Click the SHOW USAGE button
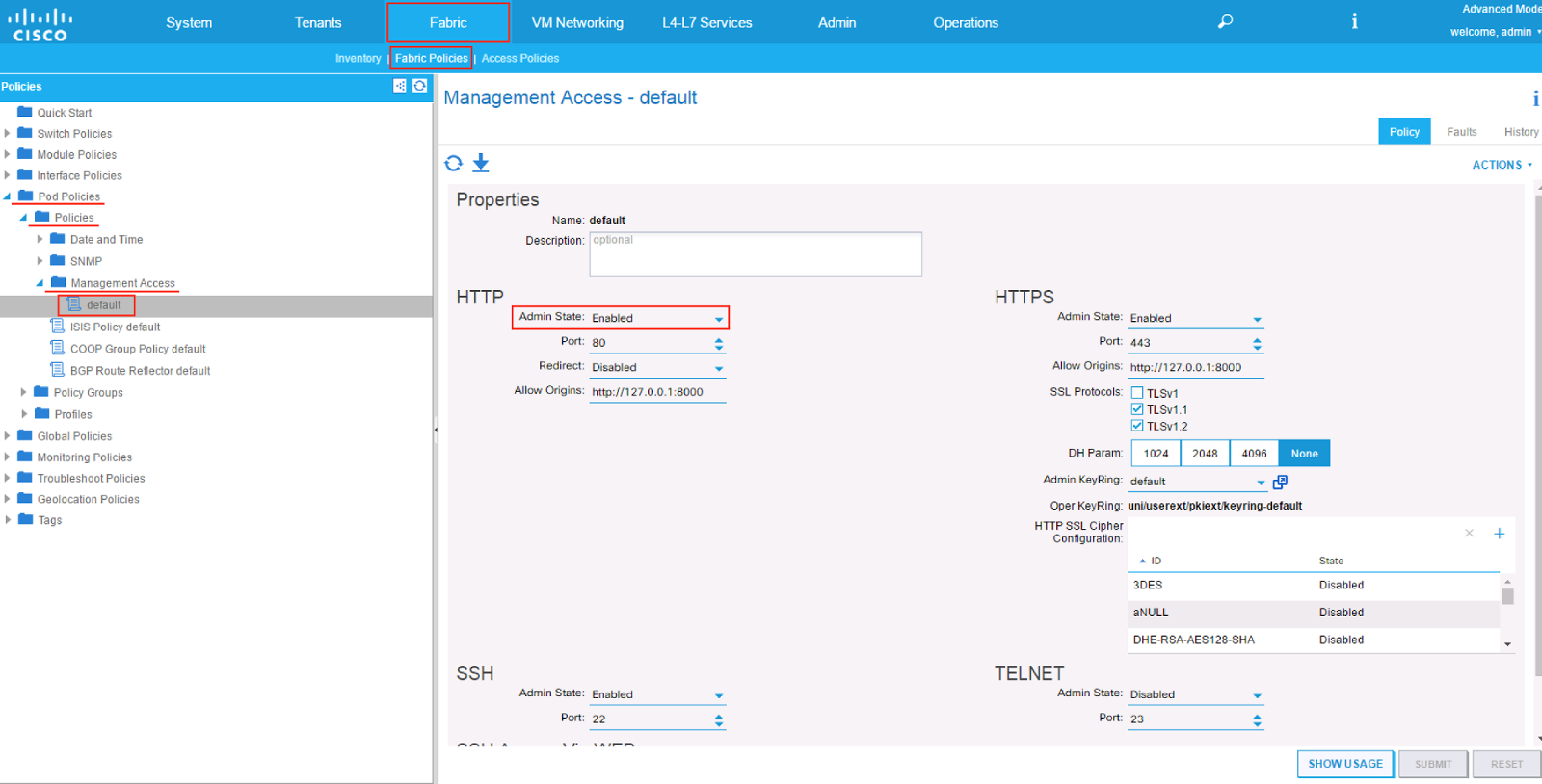 (1345, 764)
